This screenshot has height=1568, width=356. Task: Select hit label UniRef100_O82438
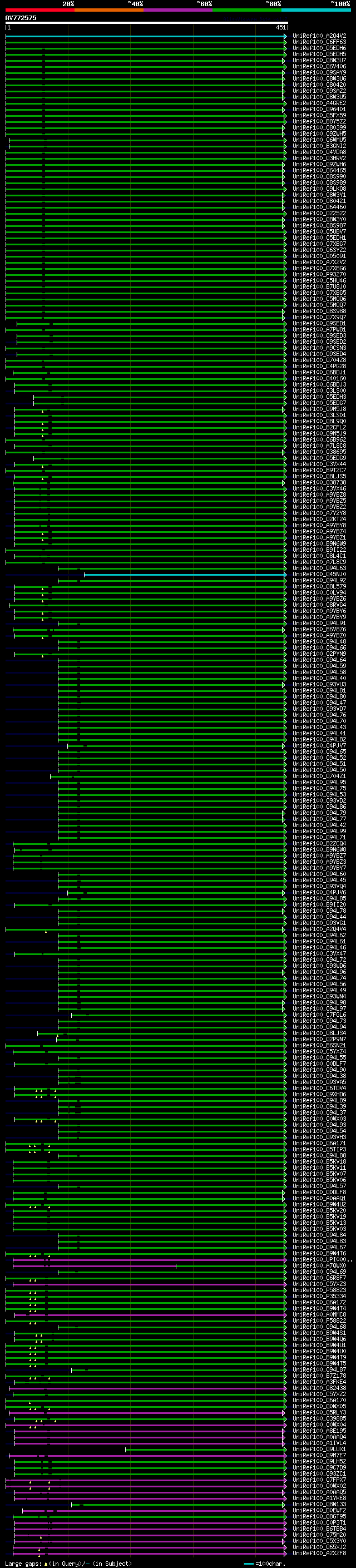[319, 1388]
